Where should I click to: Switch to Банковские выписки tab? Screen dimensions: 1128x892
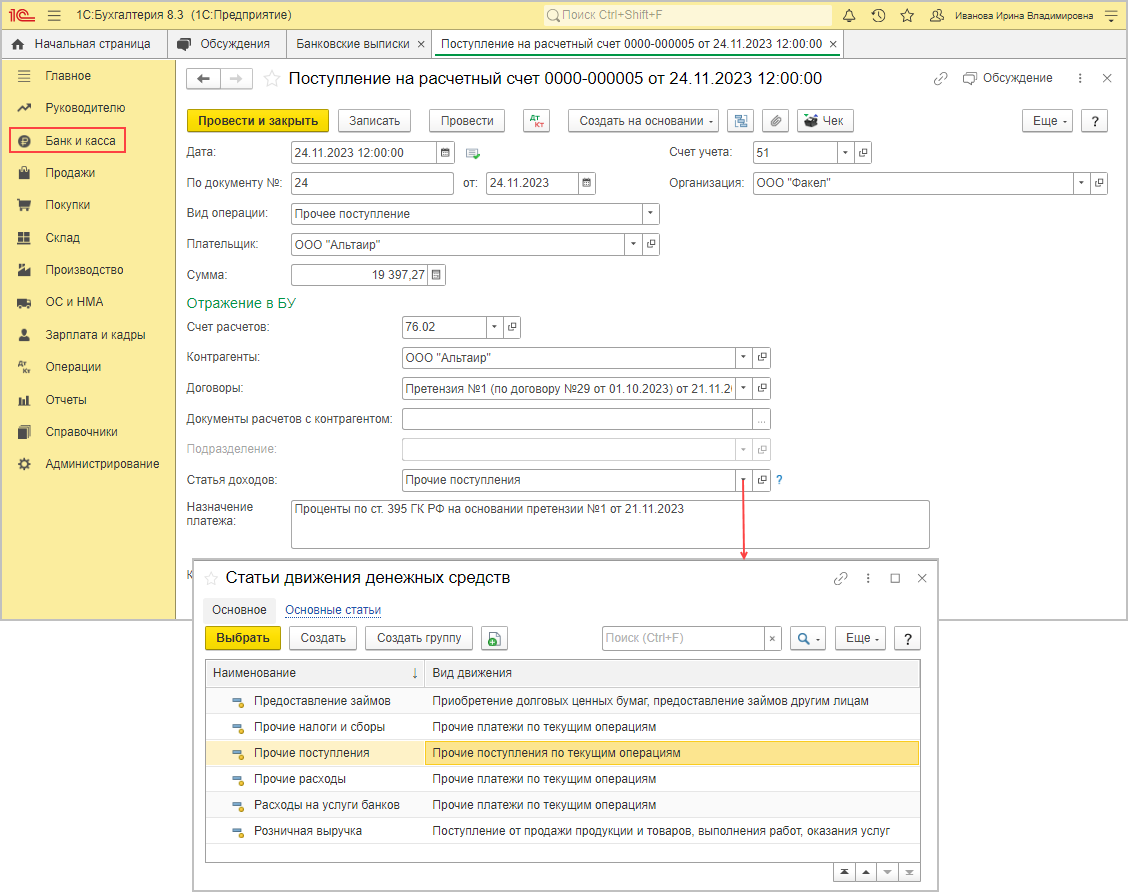[353, 44]
